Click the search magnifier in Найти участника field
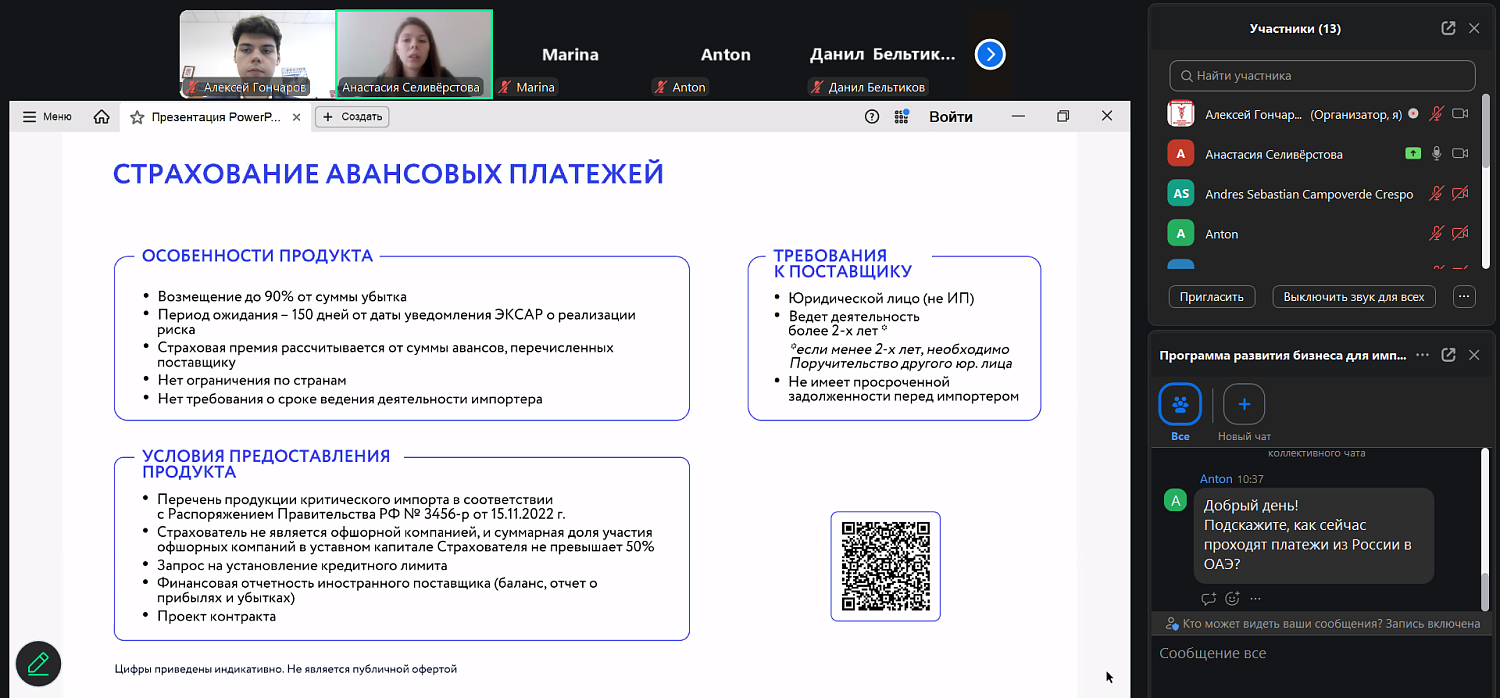The height and width of the screenshot is (698, 1500). tap(1185, 75)
